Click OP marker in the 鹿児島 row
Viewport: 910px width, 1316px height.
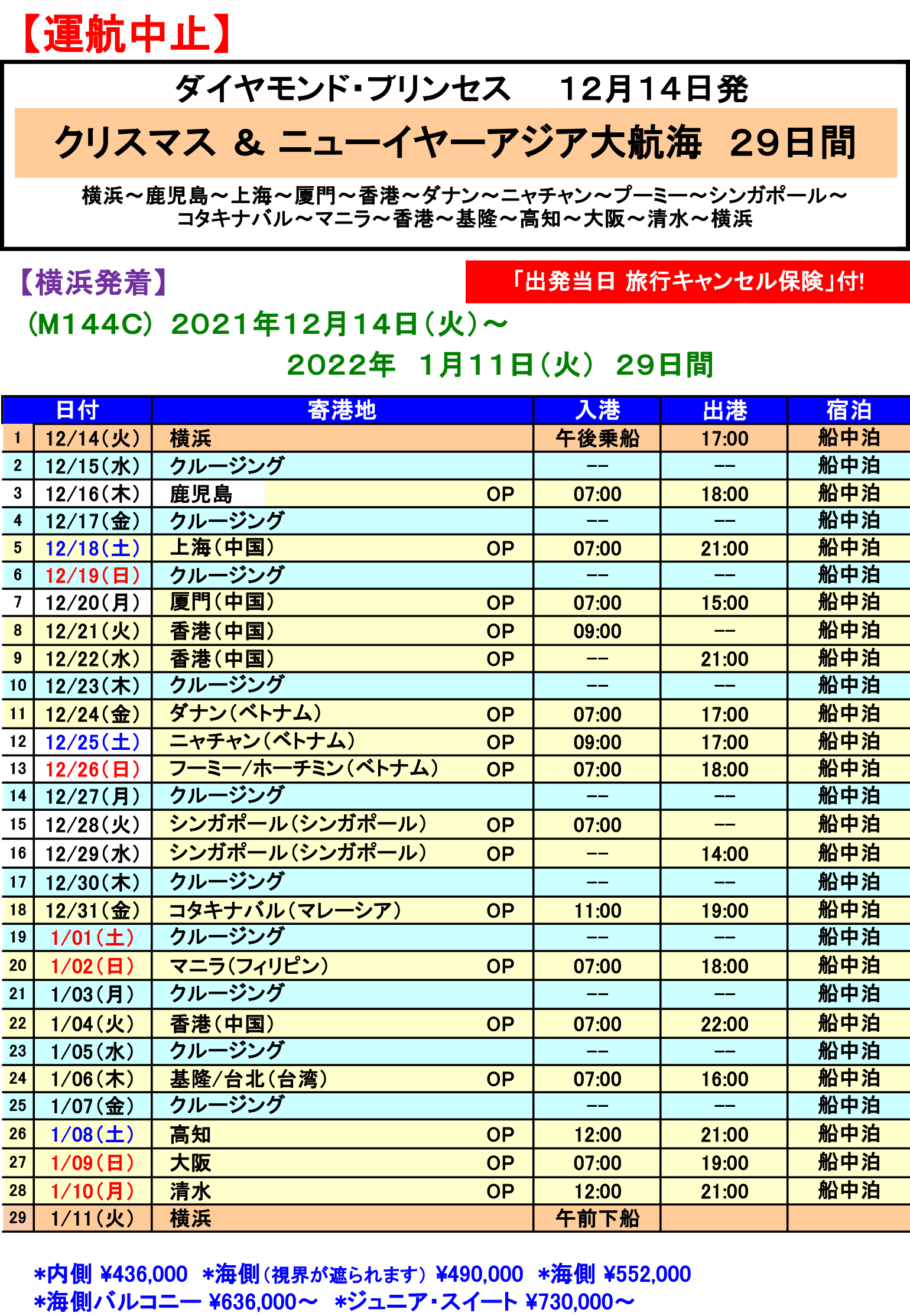[x=500, y=494]
